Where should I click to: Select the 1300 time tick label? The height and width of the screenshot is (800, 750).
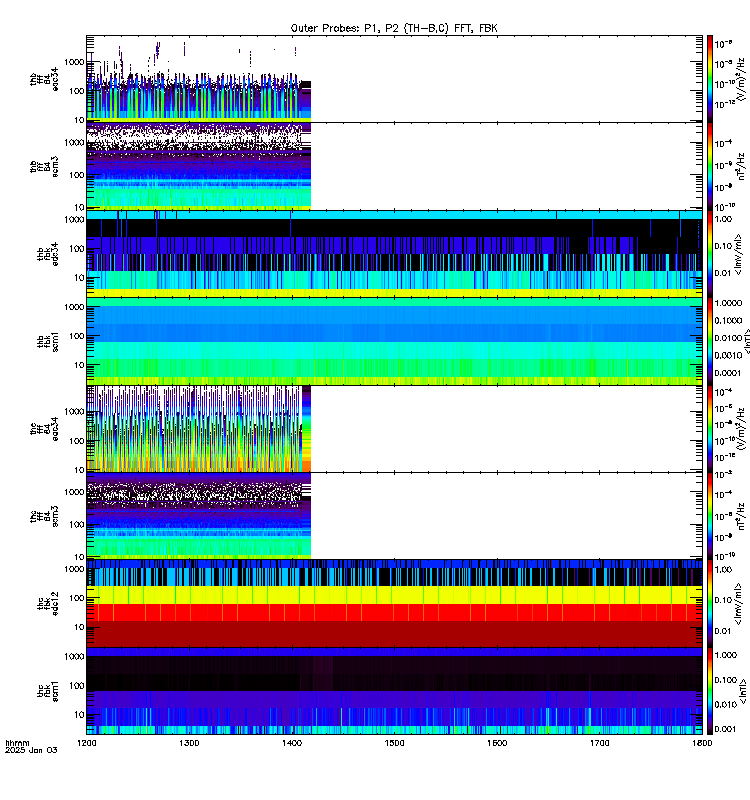click(189, 743)
